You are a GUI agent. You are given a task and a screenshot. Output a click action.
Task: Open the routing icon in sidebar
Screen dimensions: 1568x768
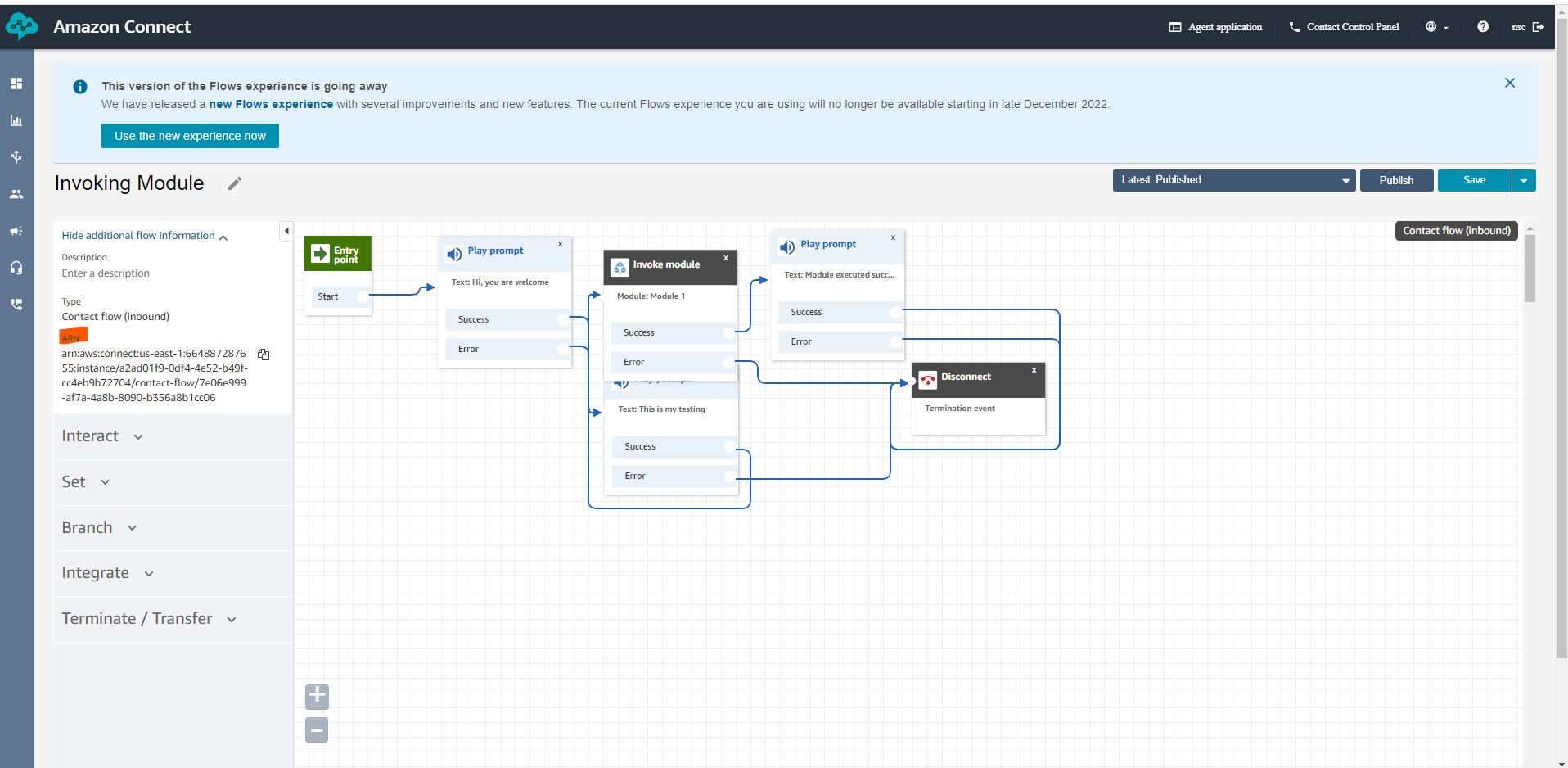coord(16,157)
